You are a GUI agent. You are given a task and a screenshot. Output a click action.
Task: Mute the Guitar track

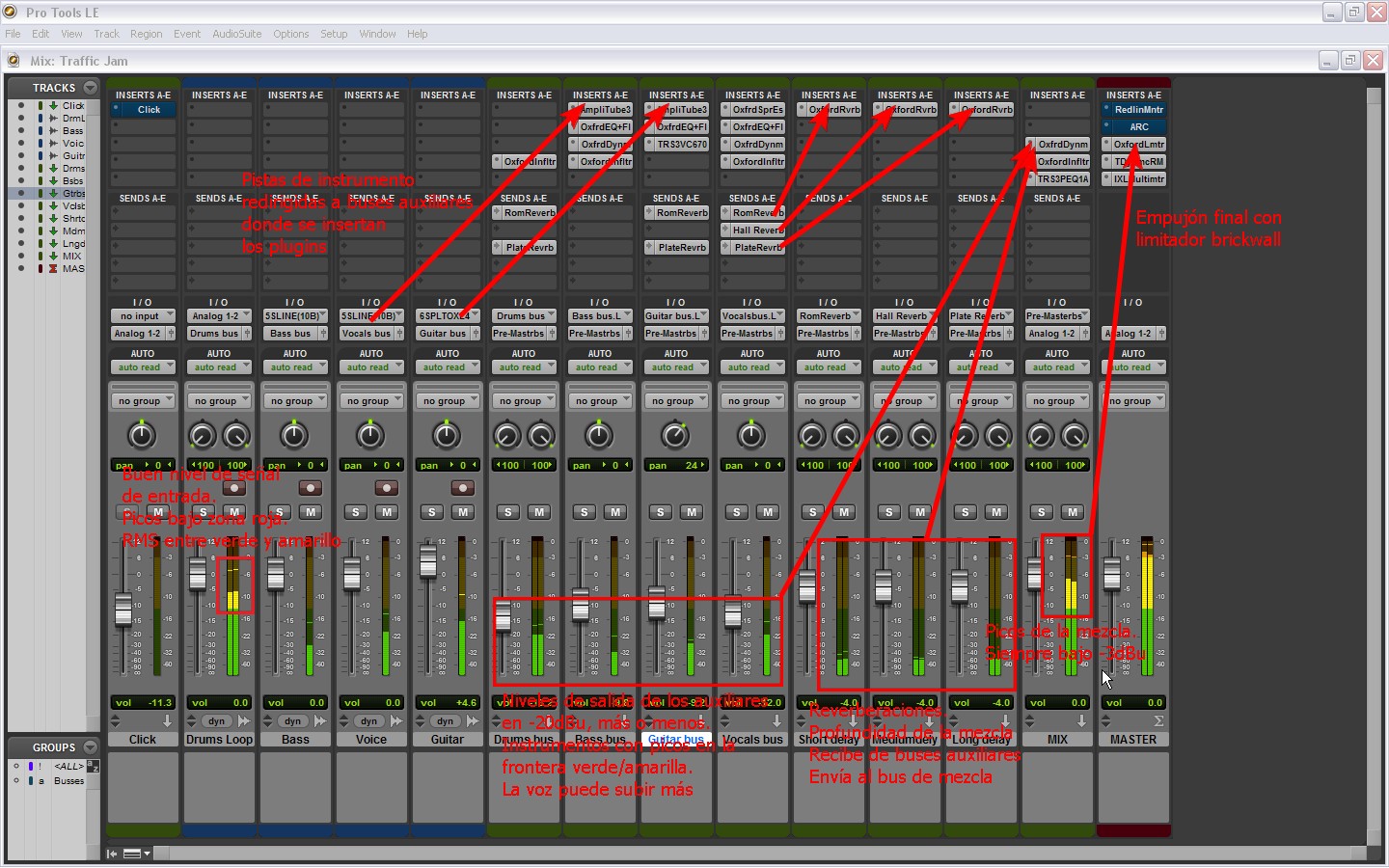click(x=463, y=512)
